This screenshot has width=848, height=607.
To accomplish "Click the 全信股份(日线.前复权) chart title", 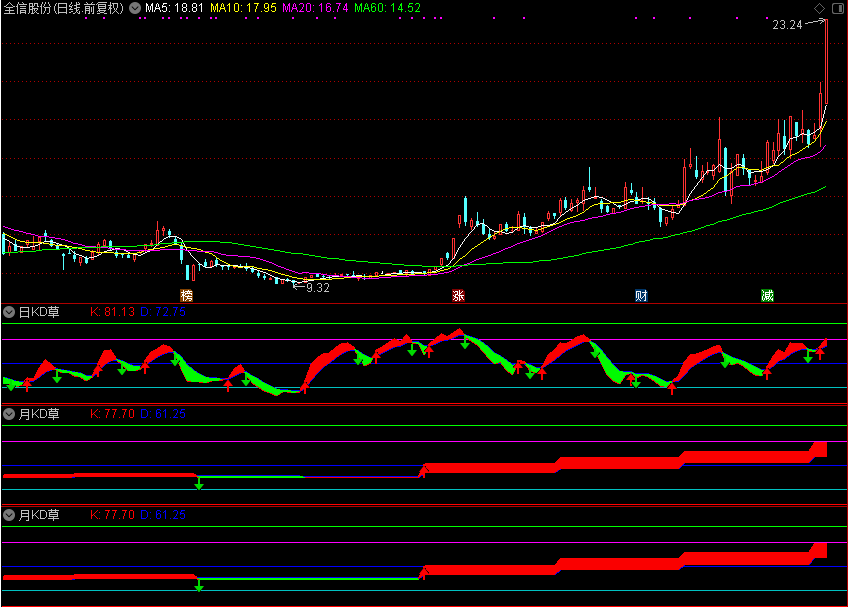I will 64,8.
